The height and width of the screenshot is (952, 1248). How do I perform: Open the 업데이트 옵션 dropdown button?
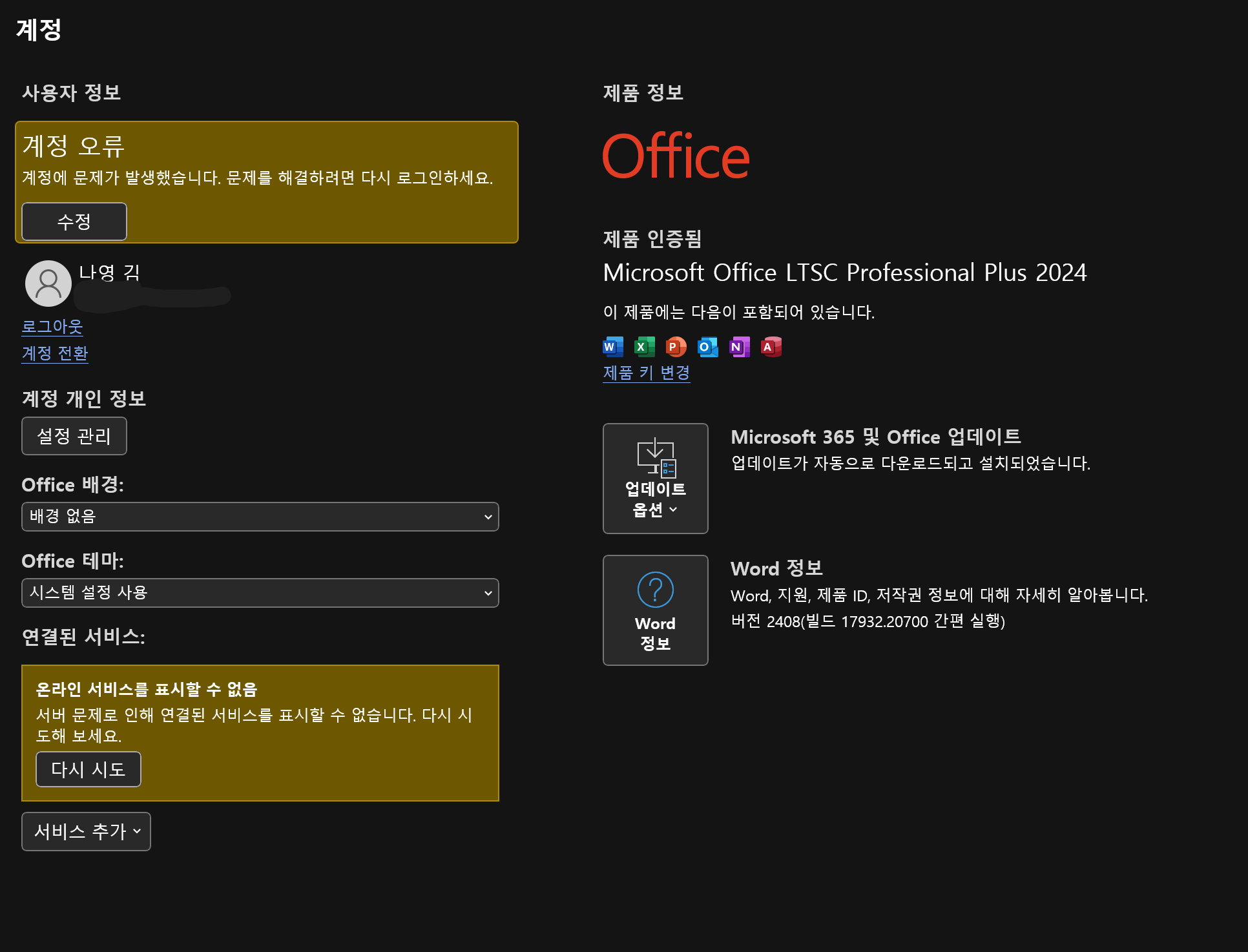coord(656,479)
